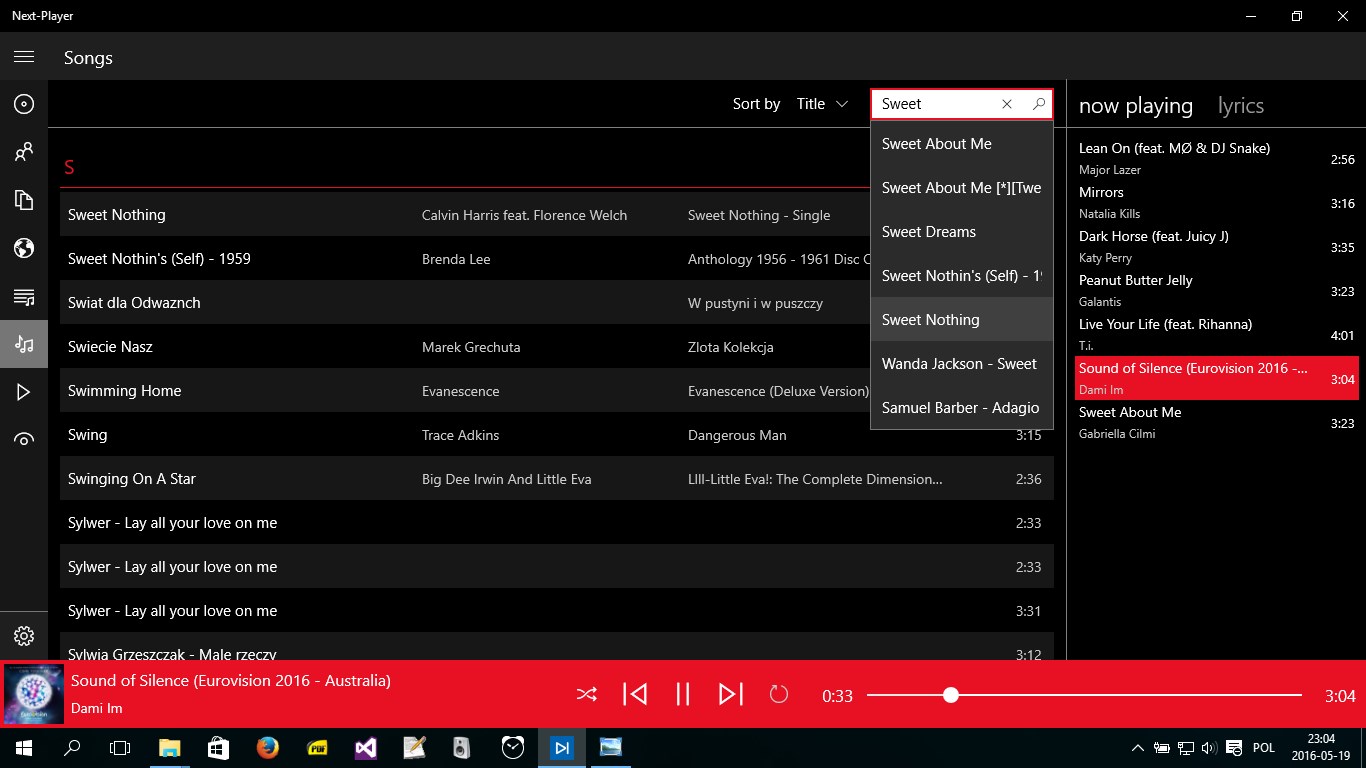Toggle the repeat mode button
Screen dimensions: 1366x768
[x=779, y=694]
